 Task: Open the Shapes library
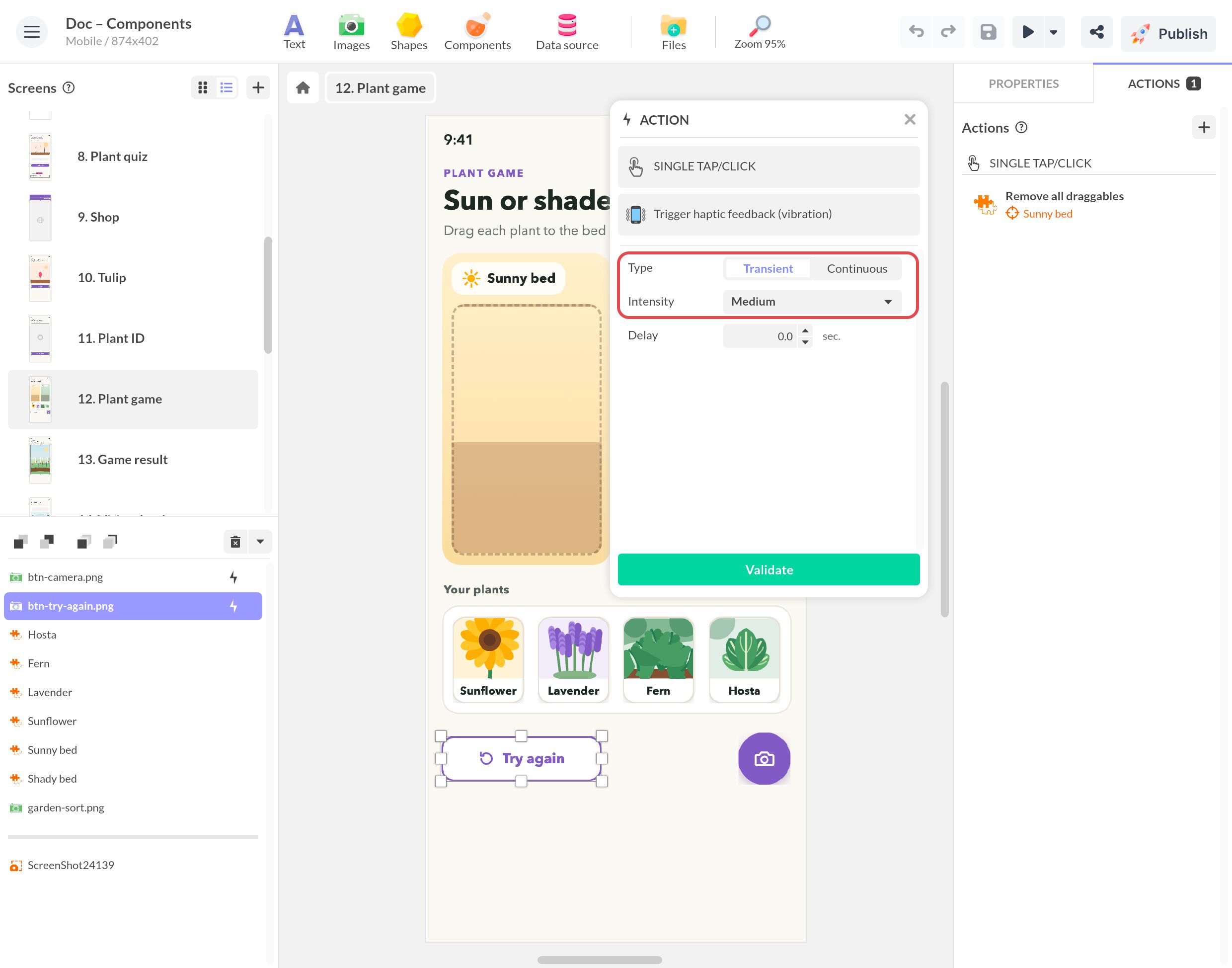pos(408,32)
